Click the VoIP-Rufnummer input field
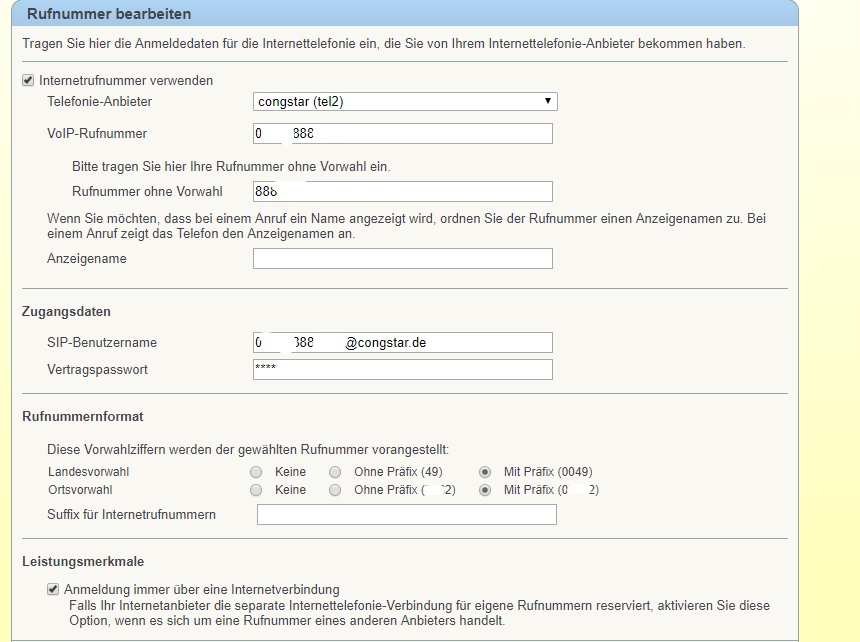This screenshot has height=642, width=860. [402, 134]
